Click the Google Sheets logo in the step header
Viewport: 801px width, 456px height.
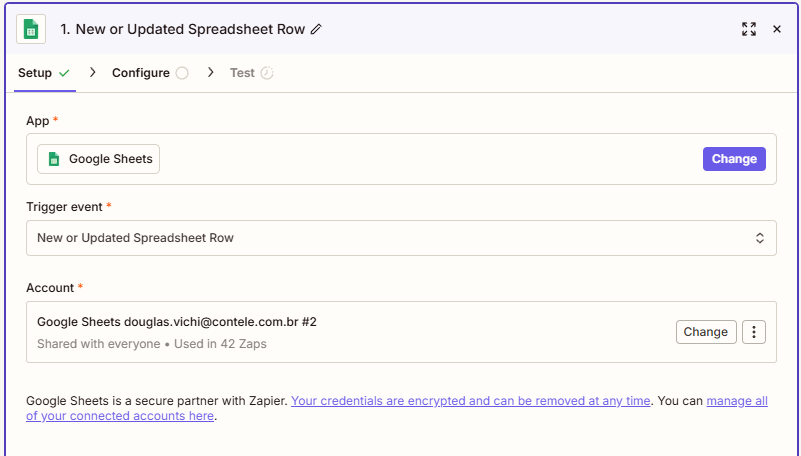[31, 29]
